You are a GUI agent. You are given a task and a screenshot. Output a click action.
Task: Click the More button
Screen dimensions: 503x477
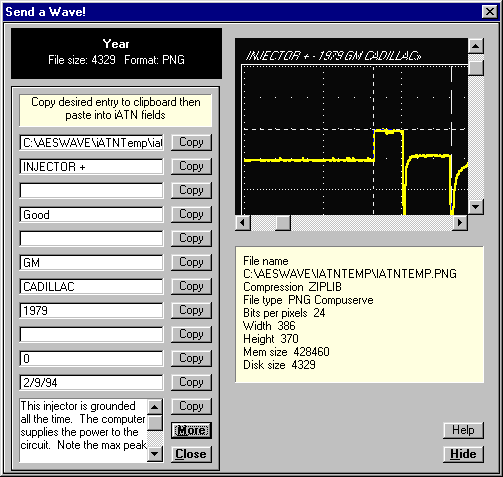tap(191, 430)
